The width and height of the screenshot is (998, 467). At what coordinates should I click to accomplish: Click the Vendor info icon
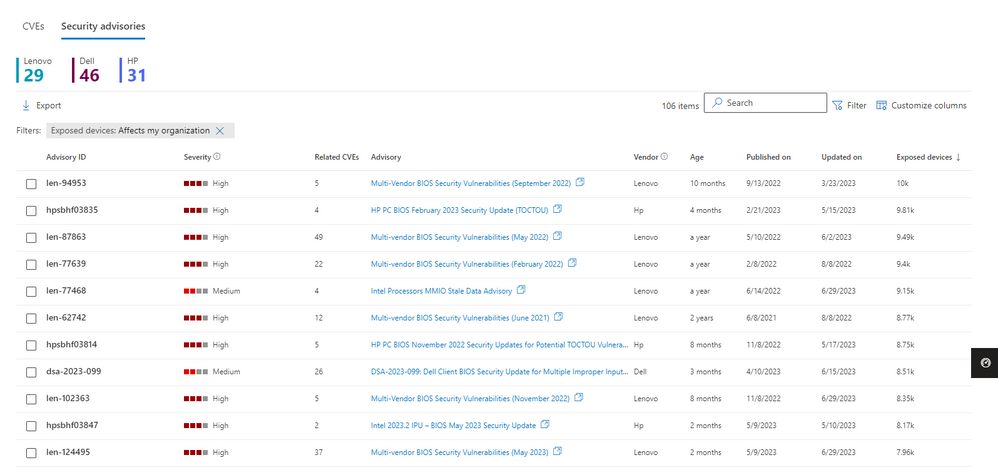664,157
